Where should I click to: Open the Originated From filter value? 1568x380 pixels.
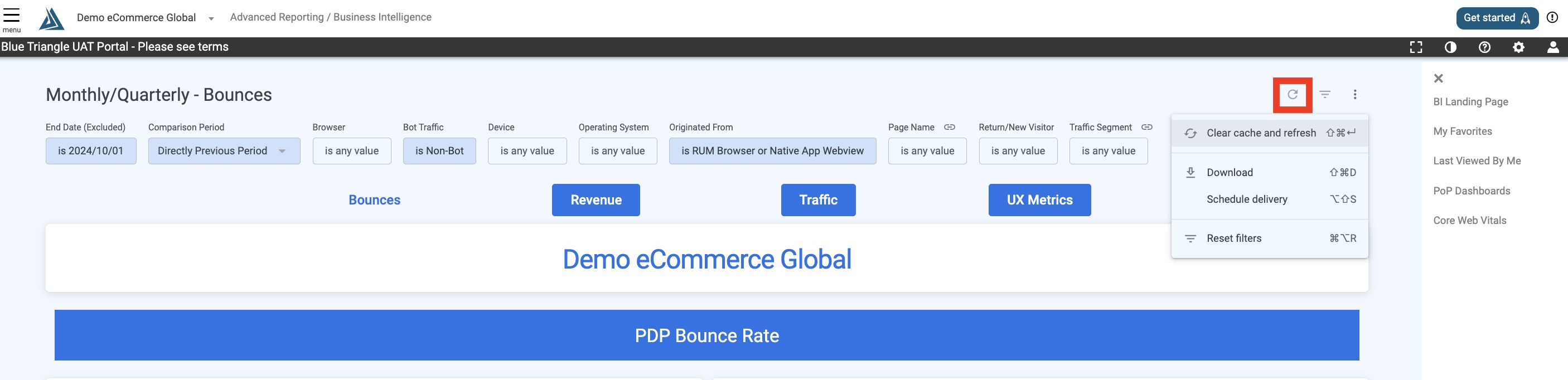772,152
